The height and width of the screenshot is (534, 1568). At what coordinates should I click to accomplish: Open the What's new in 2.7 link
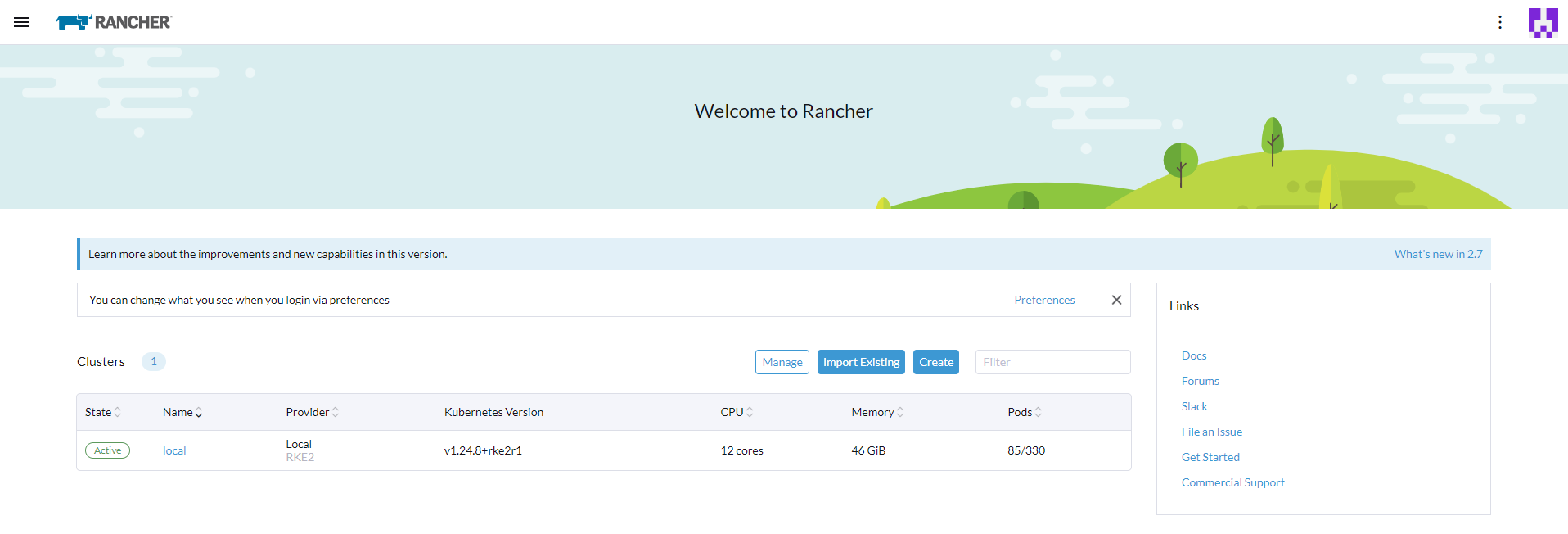pos(1438,254)
